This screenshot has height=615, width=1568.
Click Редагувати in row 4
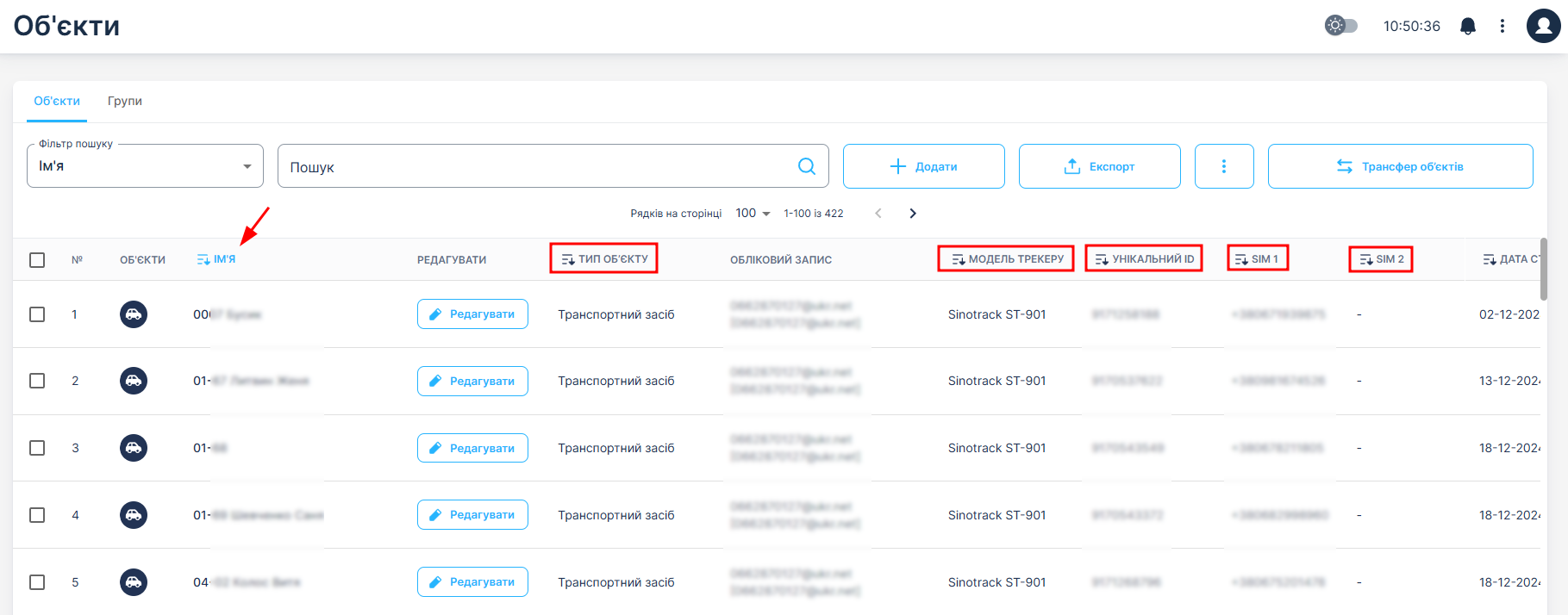472,515
